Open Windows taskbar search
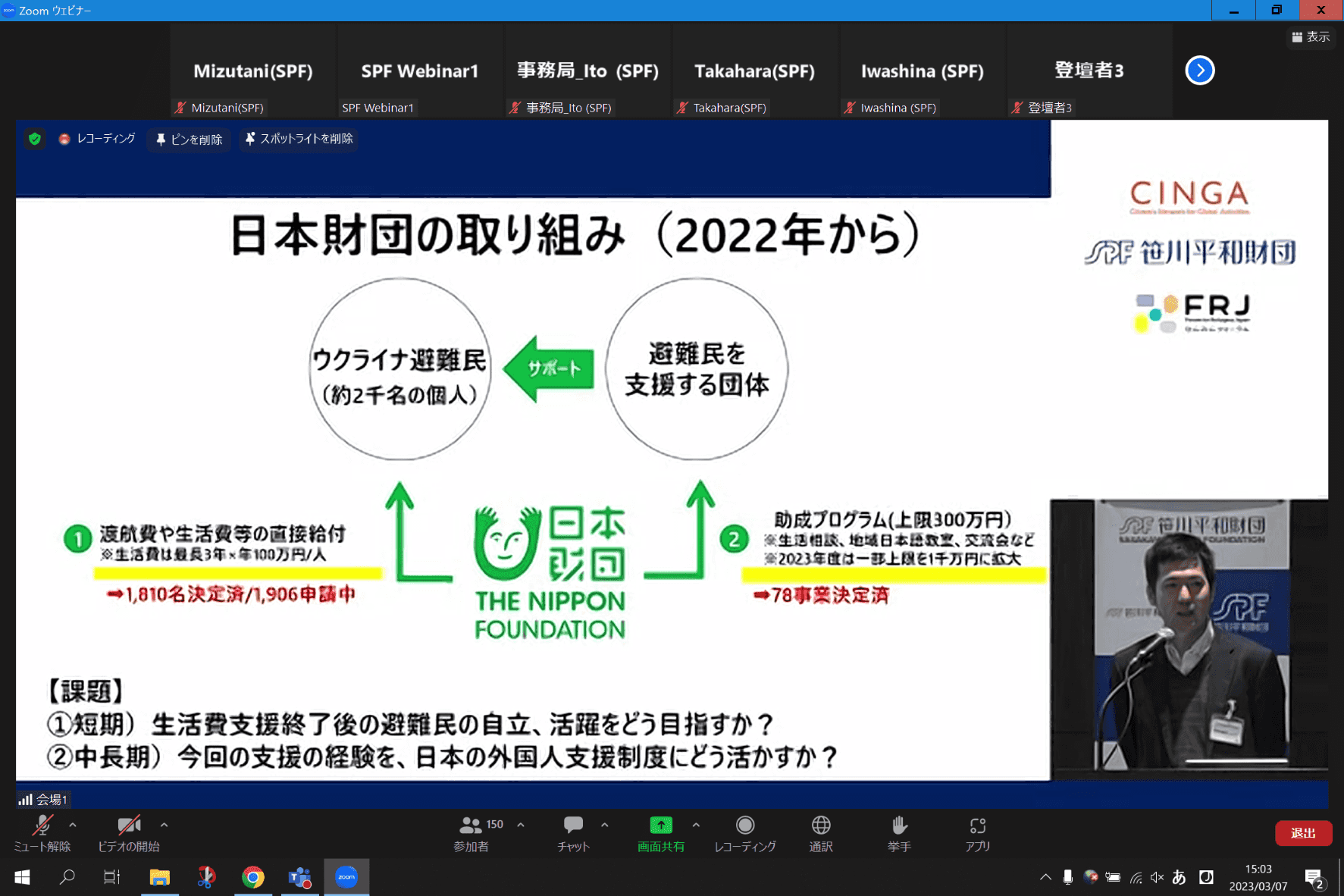The width and height of the screenshot is (1344, 896). point(67,877)
